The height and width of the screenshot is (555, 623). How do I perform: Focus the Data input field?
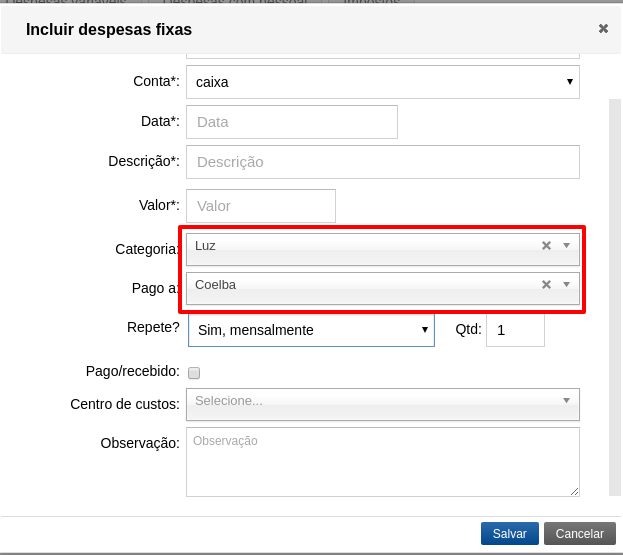[x=291, y=122]
